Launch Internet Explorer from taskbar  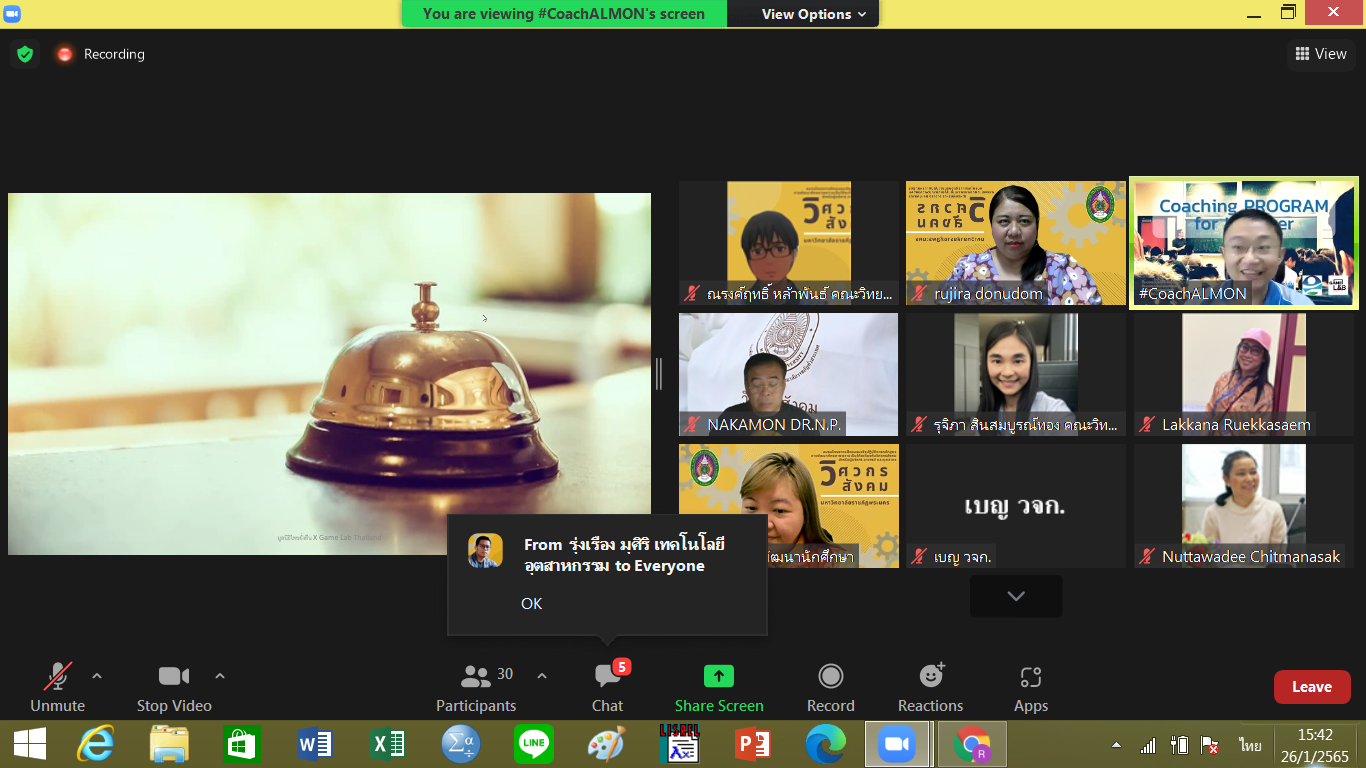pos(96,744)
